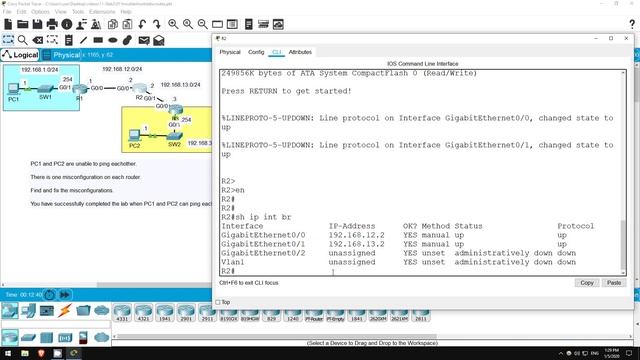Switch to Logical workspace view
This screenshot has width=640, height=360.
[x=20, y=55]
